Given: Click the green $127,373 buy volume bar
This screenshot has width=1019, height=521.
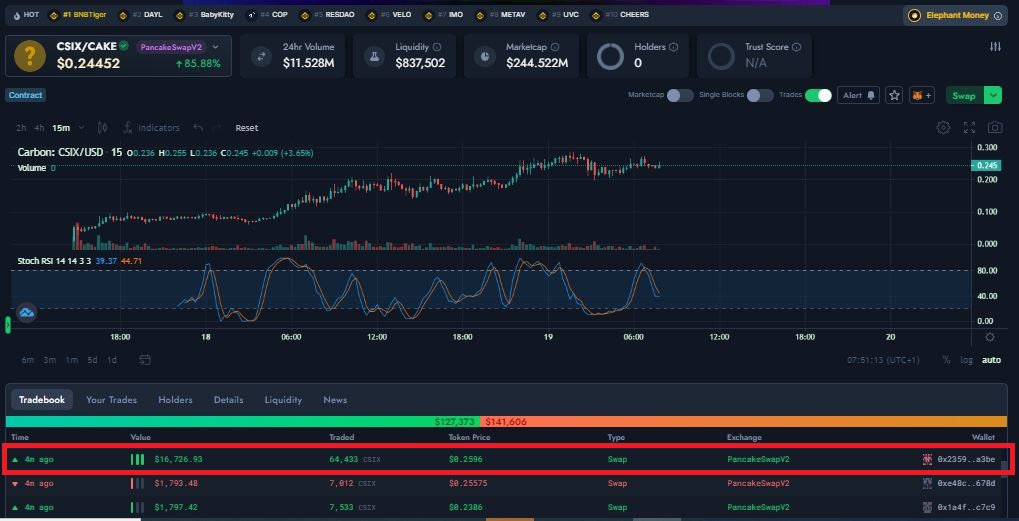Looking at the screenshot, I should (x=243, y=422).
